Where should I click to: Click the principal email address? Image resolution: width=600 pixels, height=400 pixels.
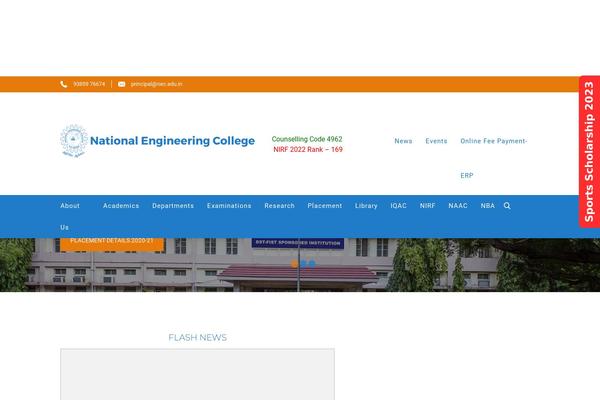(x=157, y=84)
